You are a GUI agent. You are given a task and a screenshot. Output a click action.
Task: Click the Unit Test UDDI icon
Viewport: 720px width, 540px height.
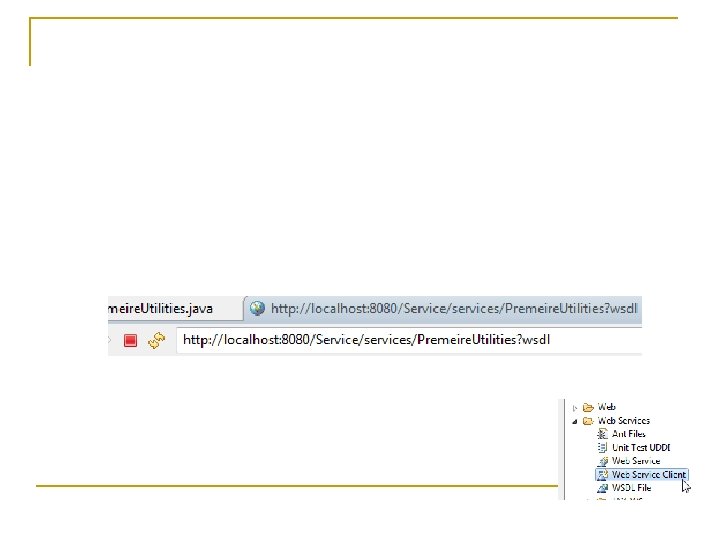pos(602,447)
